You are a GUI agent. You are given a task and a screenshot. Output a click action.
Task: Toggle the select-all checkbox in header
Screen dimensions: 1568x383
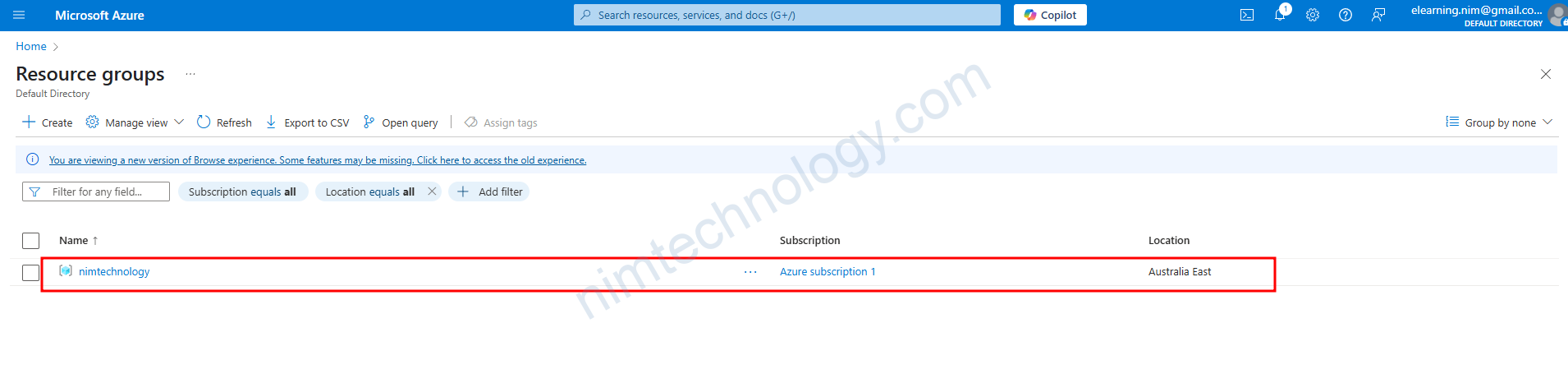point(31,240)
